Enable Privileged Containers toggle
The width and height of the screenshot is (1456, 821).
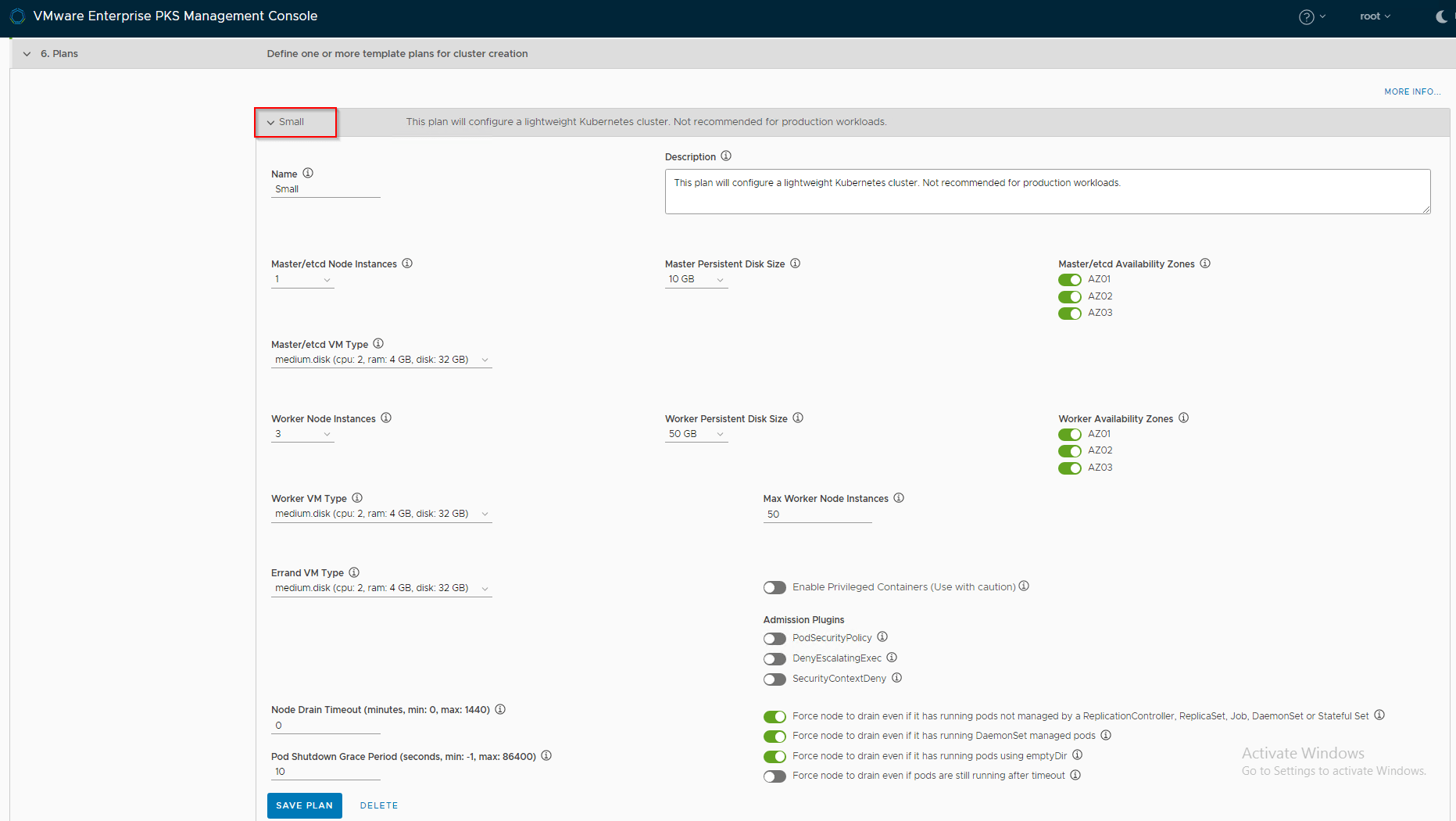pyautogui.click(x=775, y=587)
